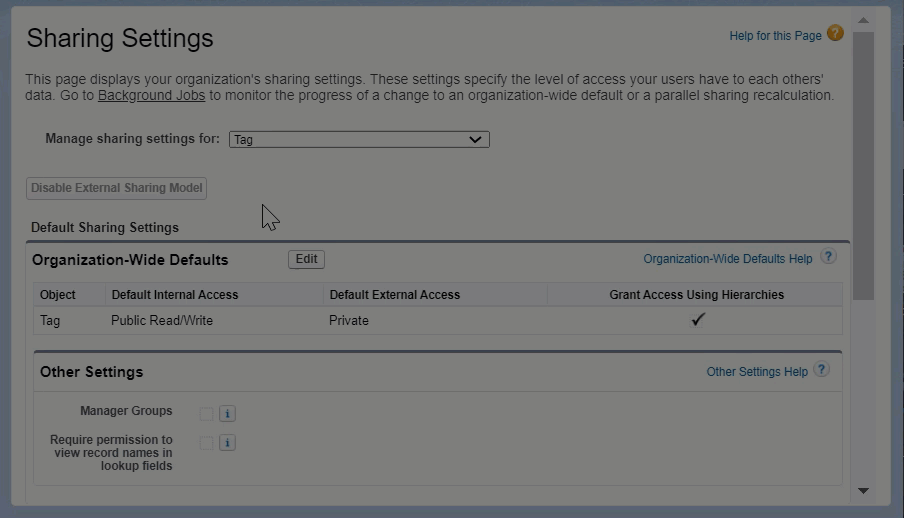Open the Help for this Page link

775,36
